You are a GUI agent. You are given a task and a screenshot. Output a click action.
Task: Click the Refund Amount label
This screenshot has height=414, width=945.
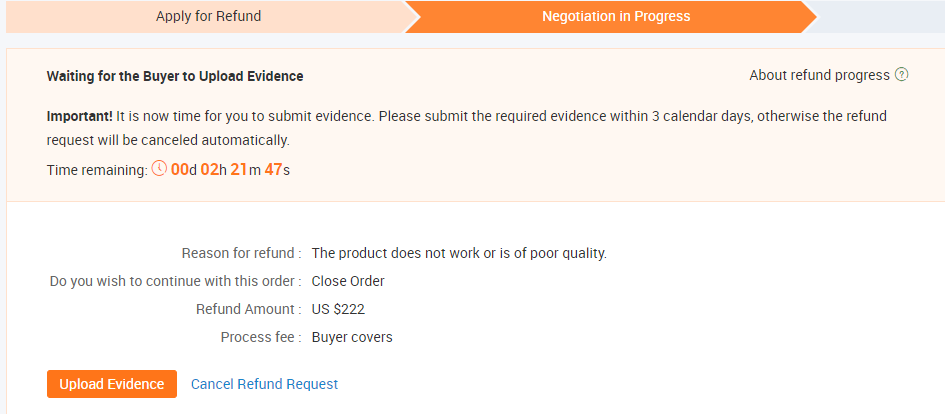[248, 309]
